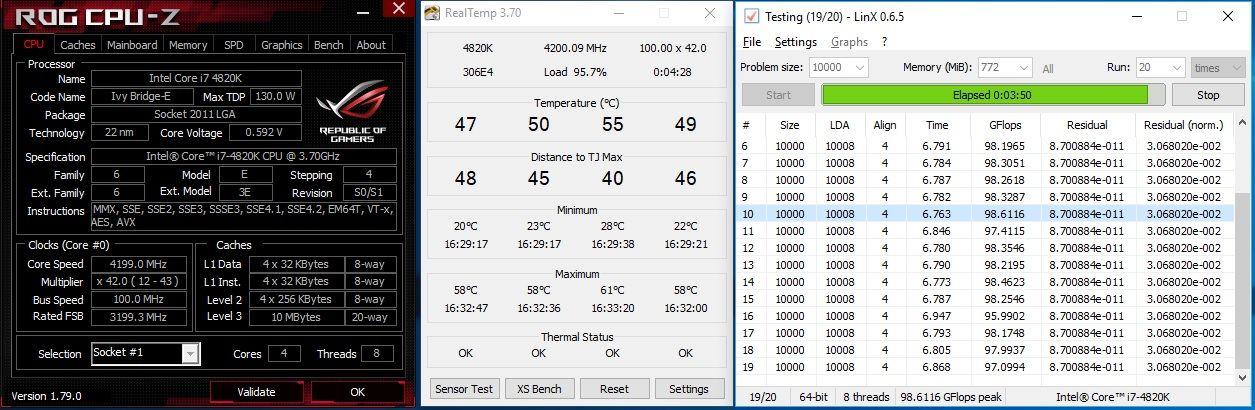Close the RealTemp window
Screen dimensions: 1255x410
[x=709, y=14]
